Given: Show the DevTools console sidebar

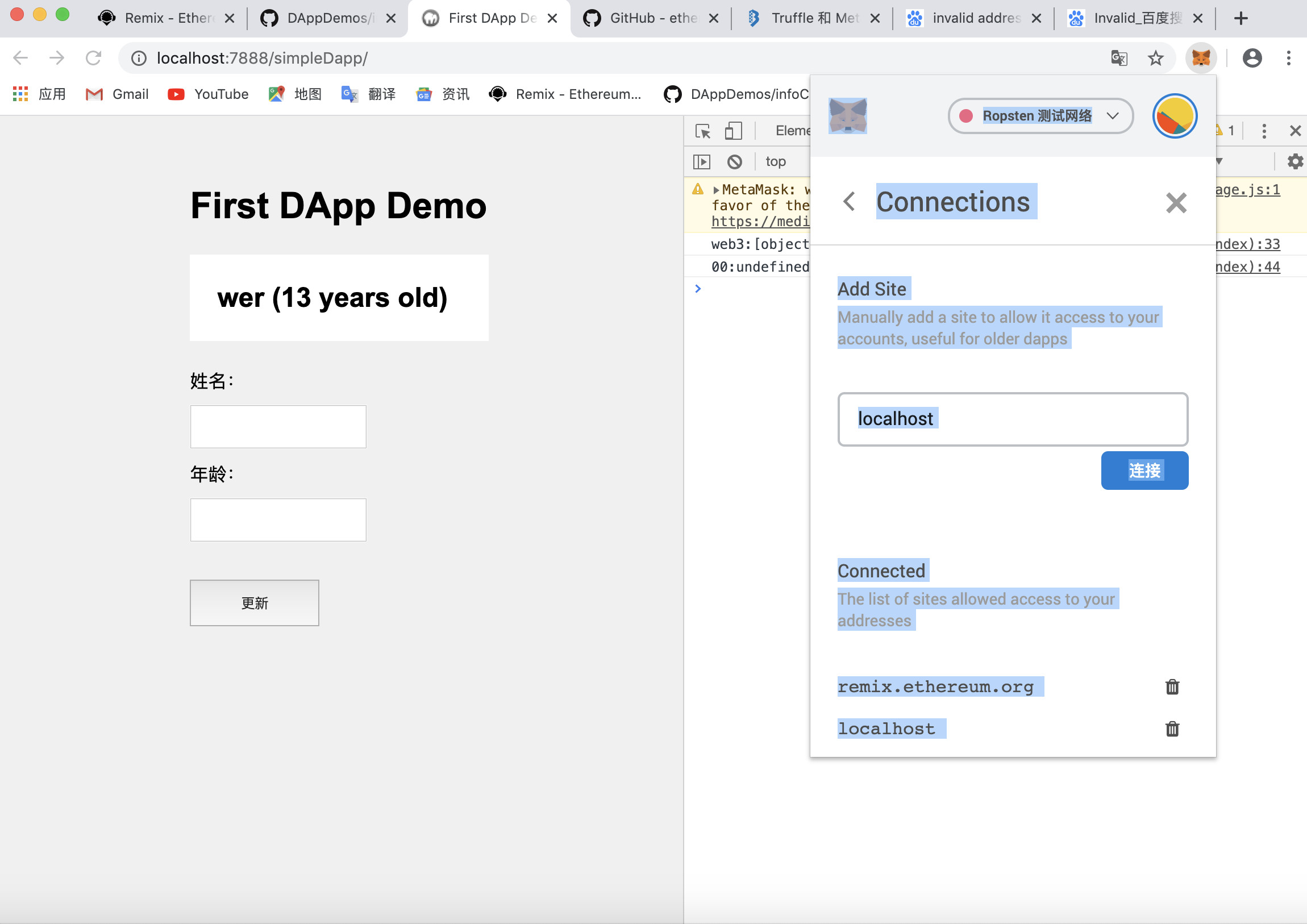Looking at the screenshot, I should (702, 162).
